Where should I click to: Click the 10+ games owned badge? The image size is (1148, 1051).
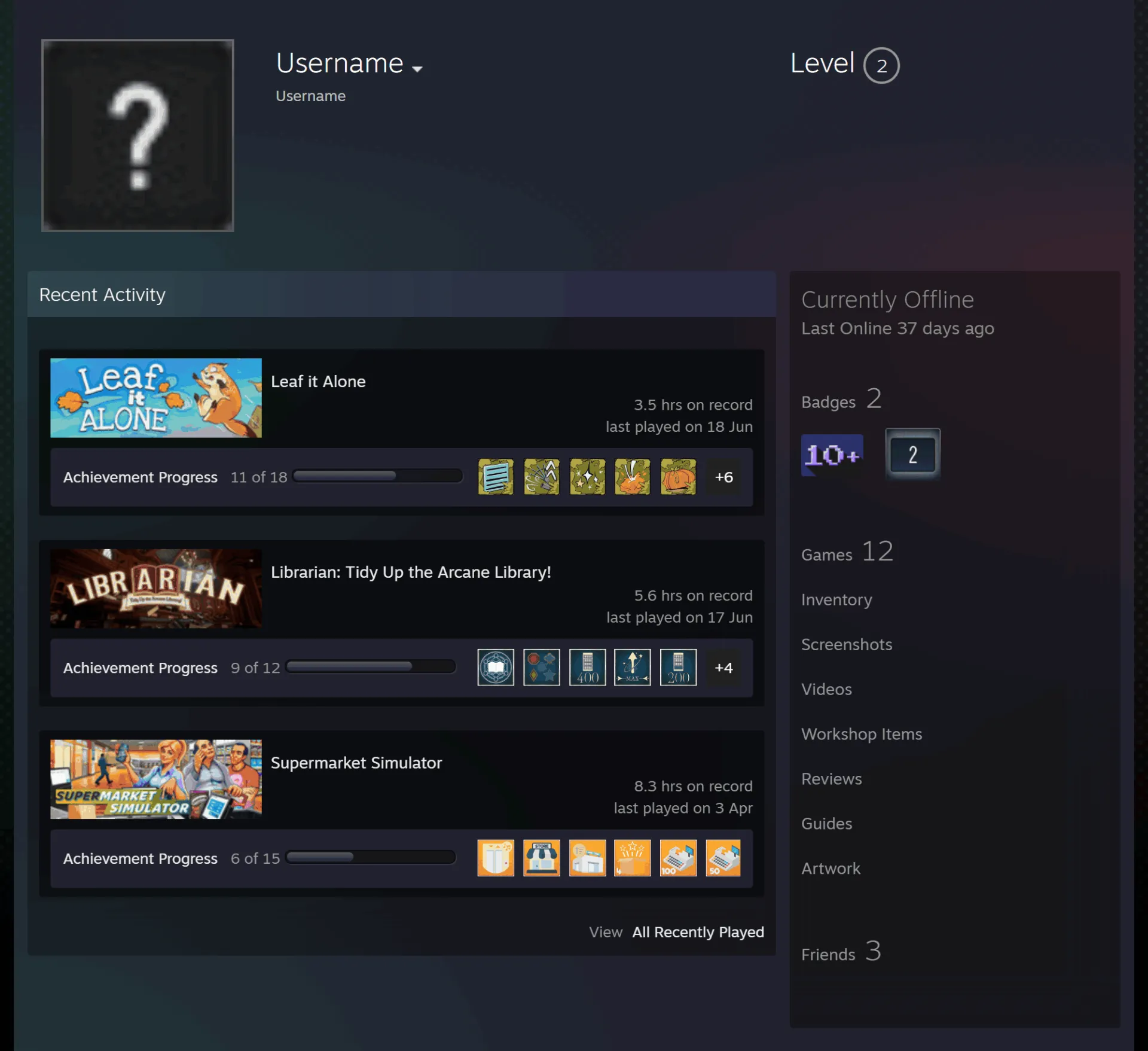point(832,455)
